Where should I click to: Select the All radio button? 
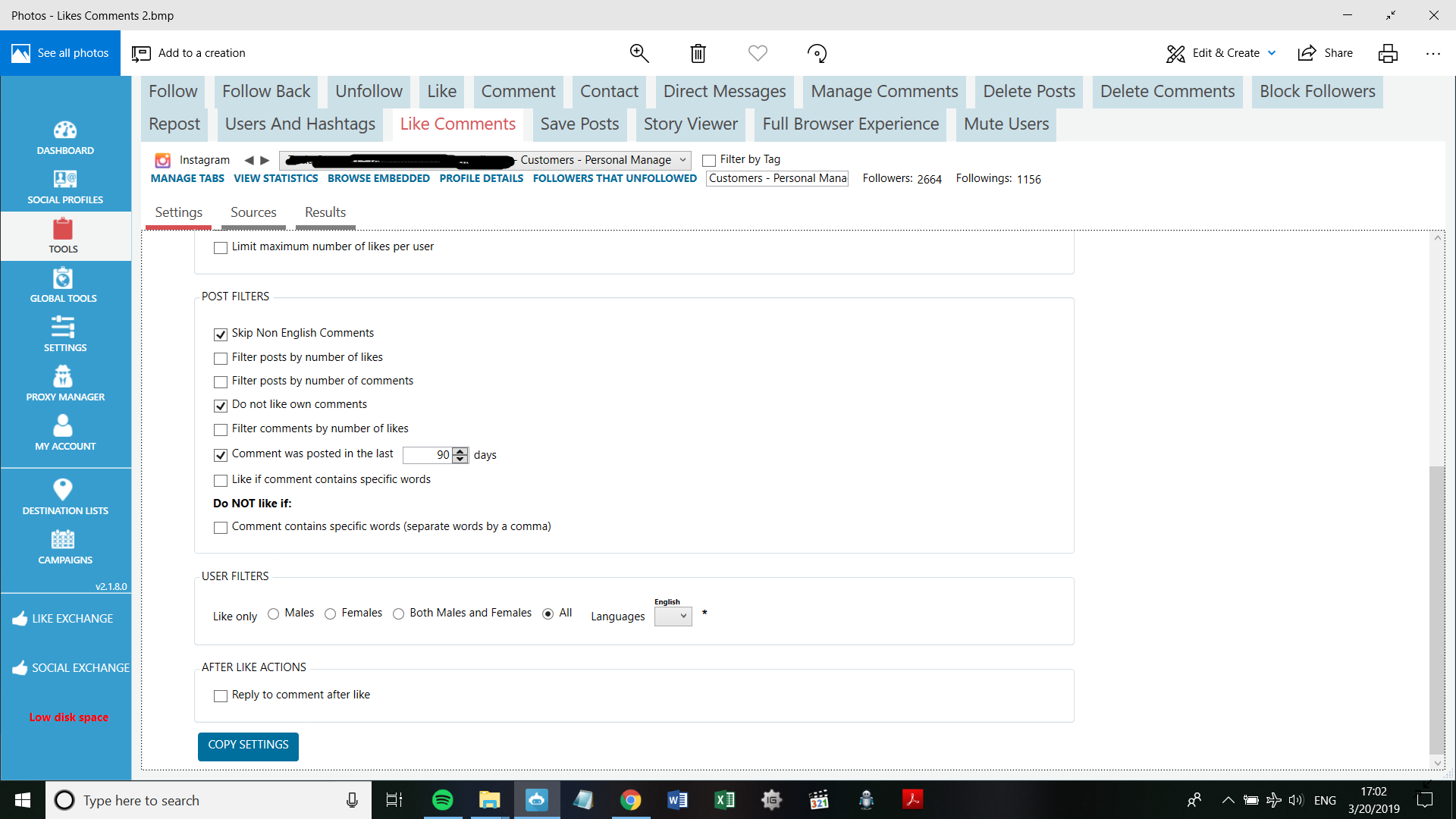click(548, 614)
